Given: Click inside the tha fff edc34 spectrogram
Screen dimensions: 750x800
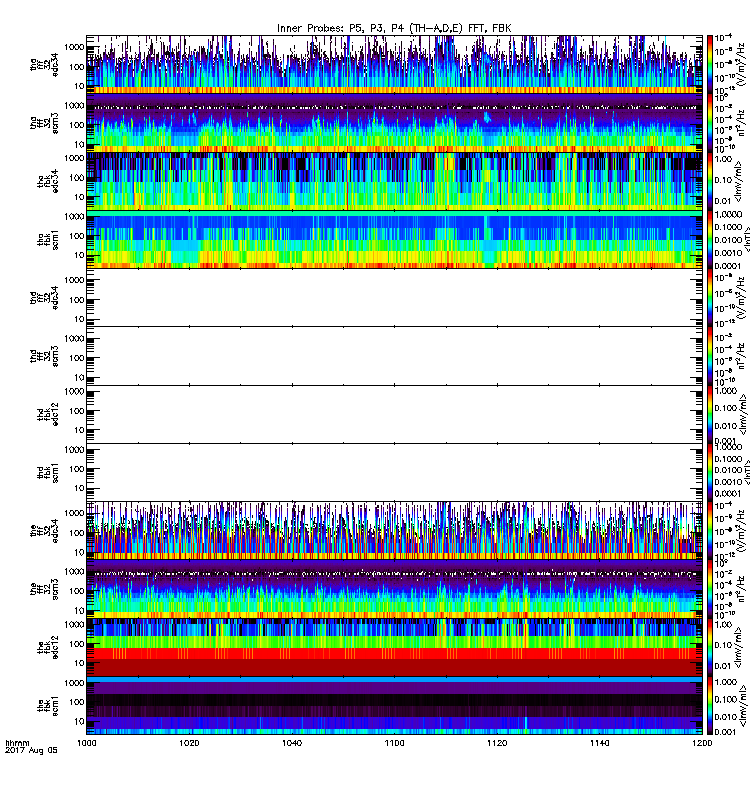Looking at the screenshot, I should pyautogui.click(x=394, y=65).
